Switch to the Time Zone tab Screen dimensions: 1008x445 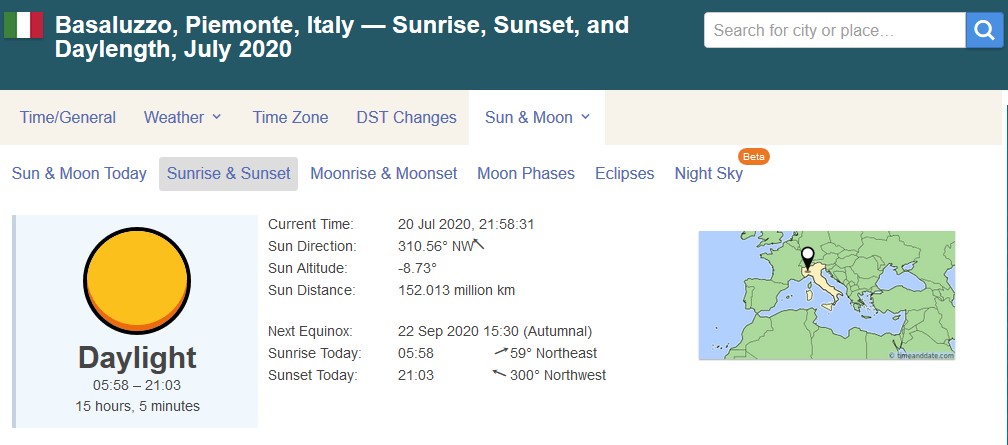point(290,117)
